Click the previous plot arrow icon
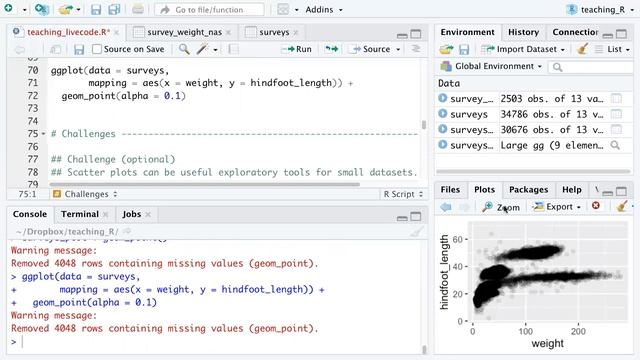 [446, 207]
